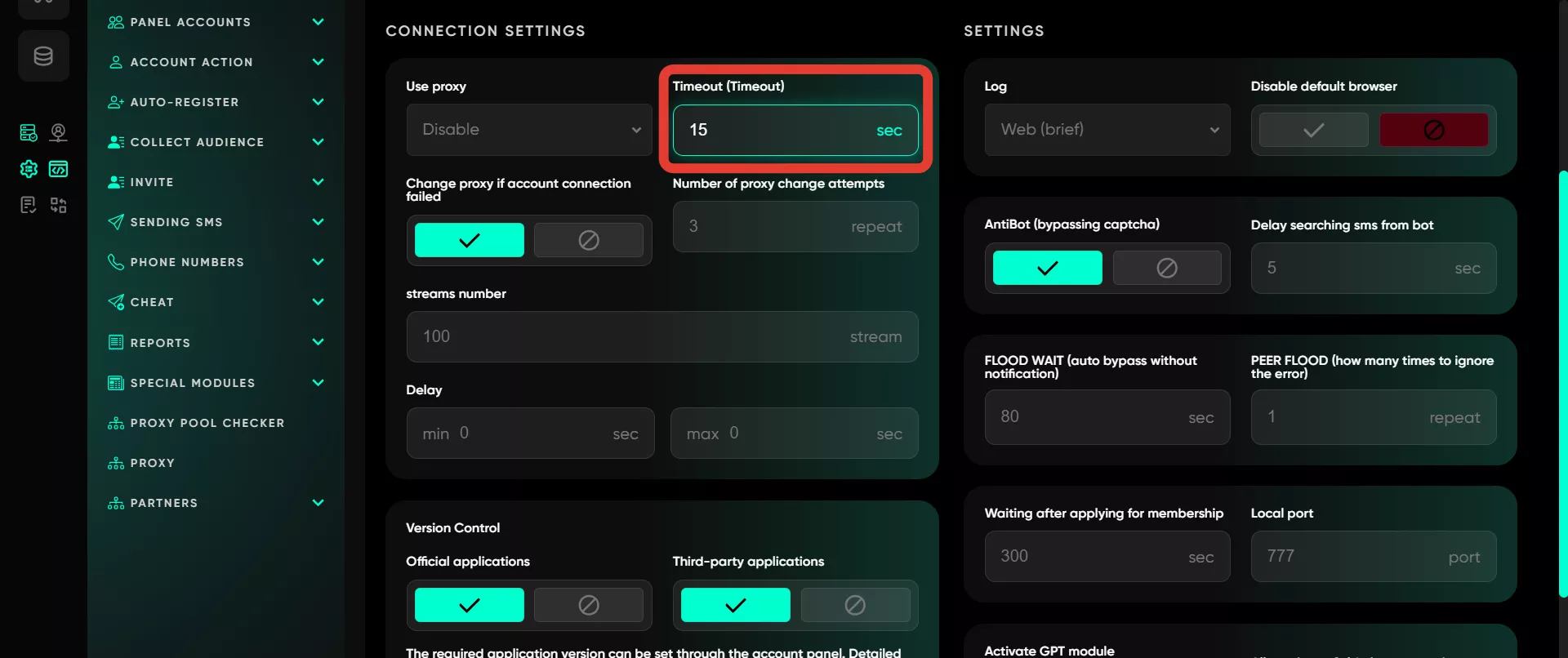Click the database icon in left rail

[43, 56]
